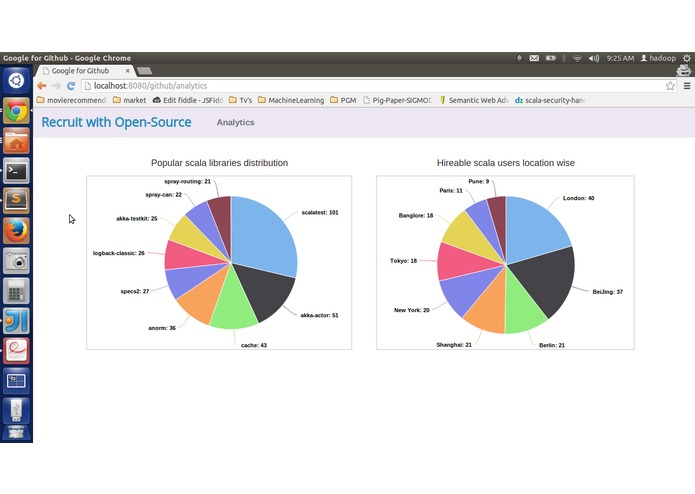Open the PGM bookmark folder
This screenshot has width=695, height=494.
[343, 100]
